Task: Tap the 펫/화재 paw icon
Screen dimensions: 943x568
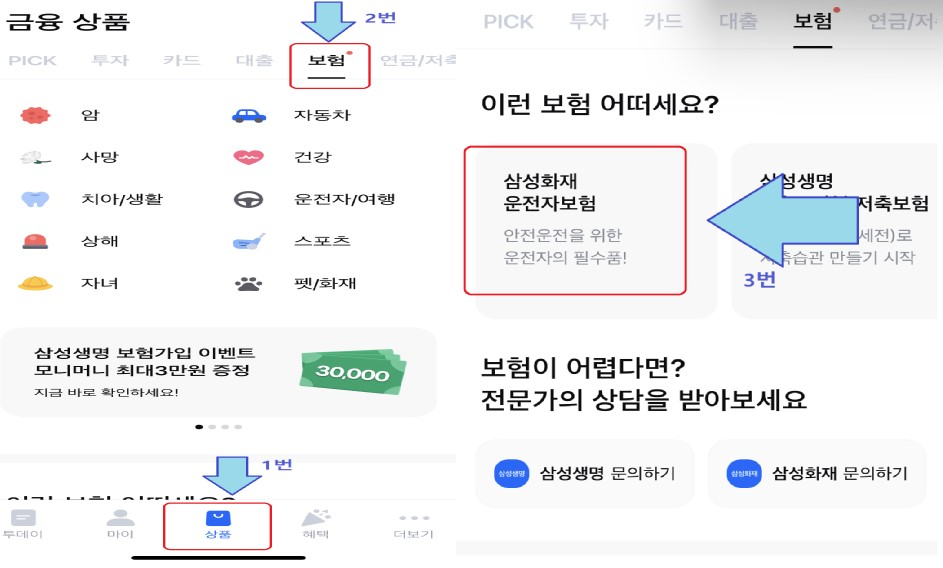Action: 248,283
